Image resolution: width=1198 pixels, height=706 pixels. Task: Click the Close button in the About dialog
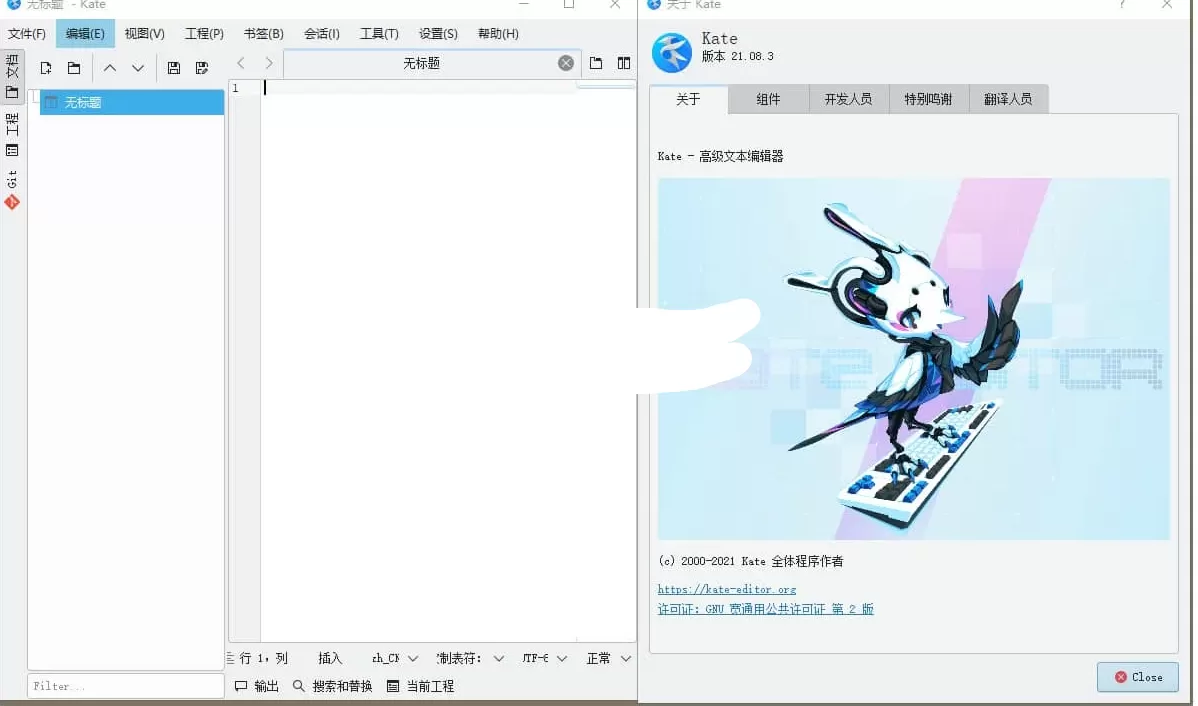[x=1137, y=677]
